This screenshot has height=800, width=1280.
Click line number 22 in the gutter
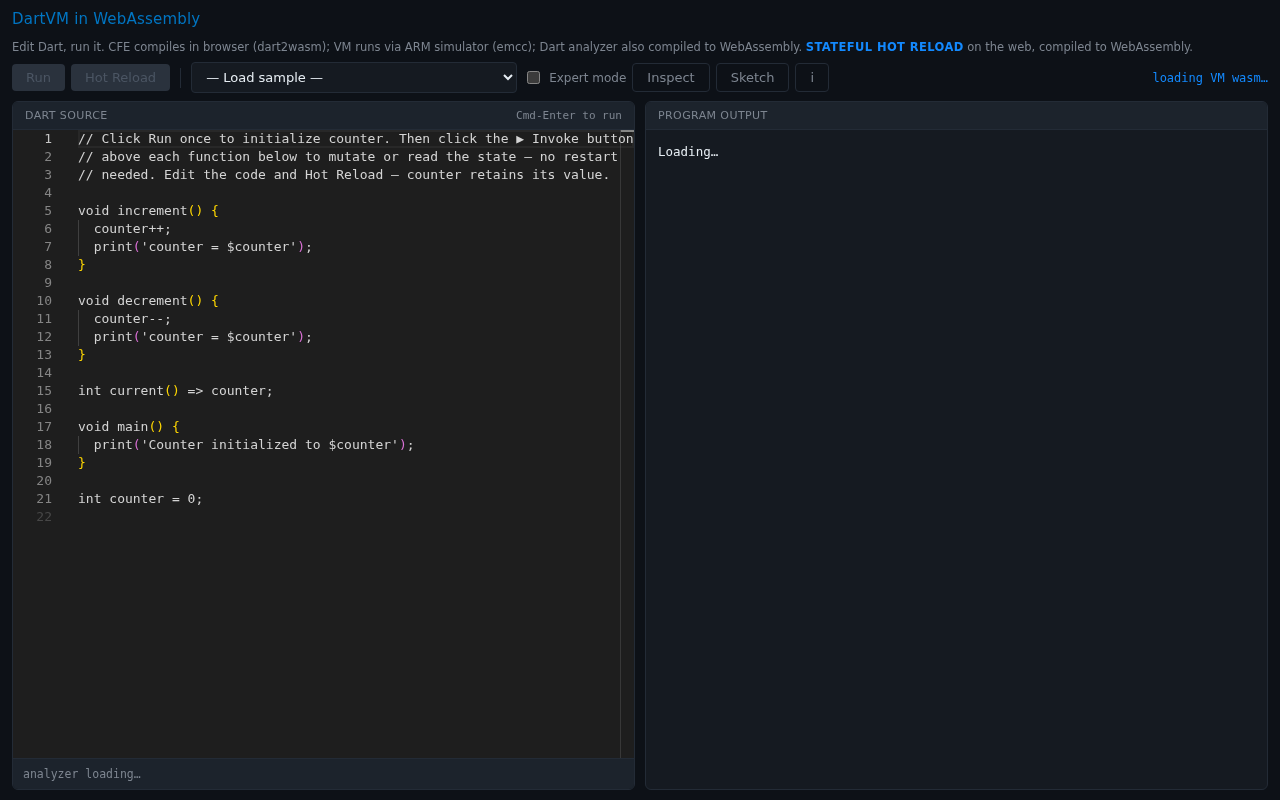[44, 517]
